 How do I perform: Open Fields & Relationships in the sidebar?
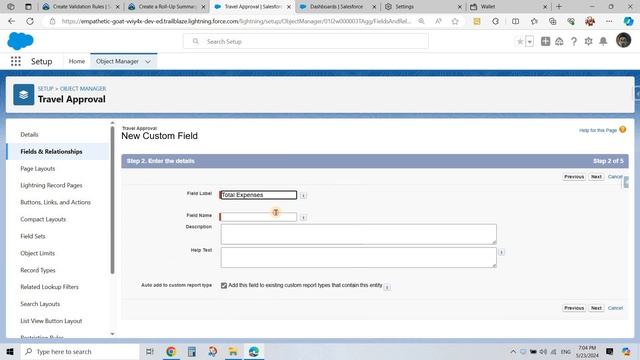pyautogui.click(x=51, y=151)
